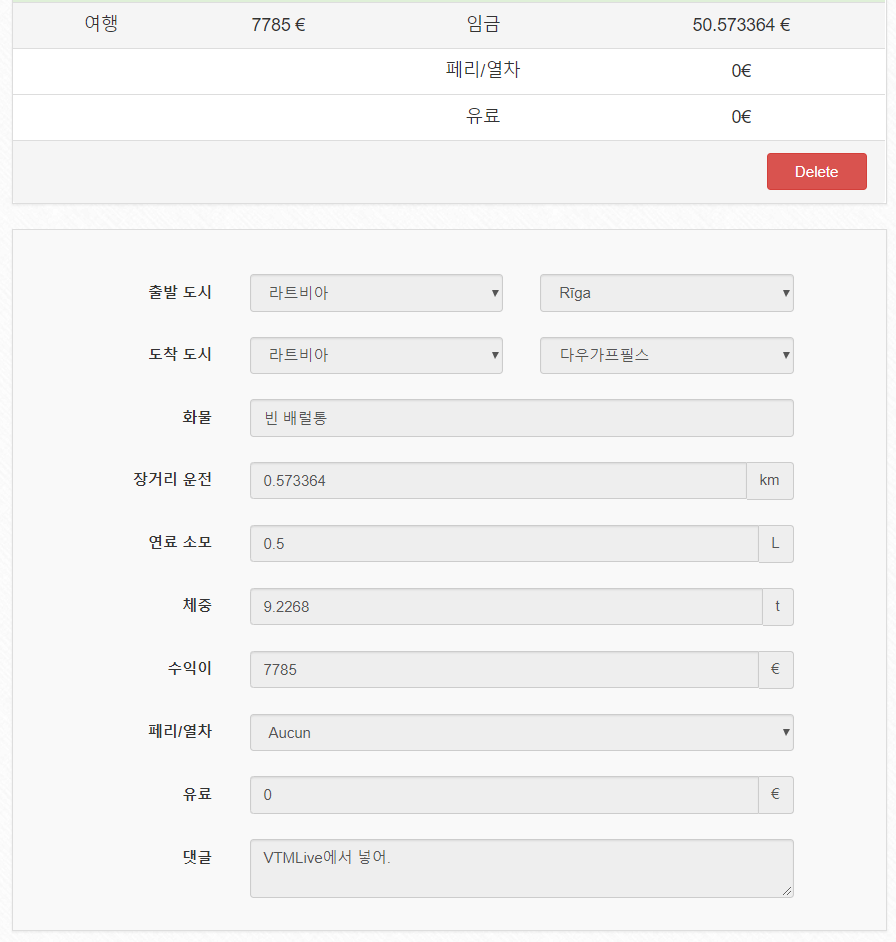
Task: Click the red Delete button
Action: coord(816,172)
